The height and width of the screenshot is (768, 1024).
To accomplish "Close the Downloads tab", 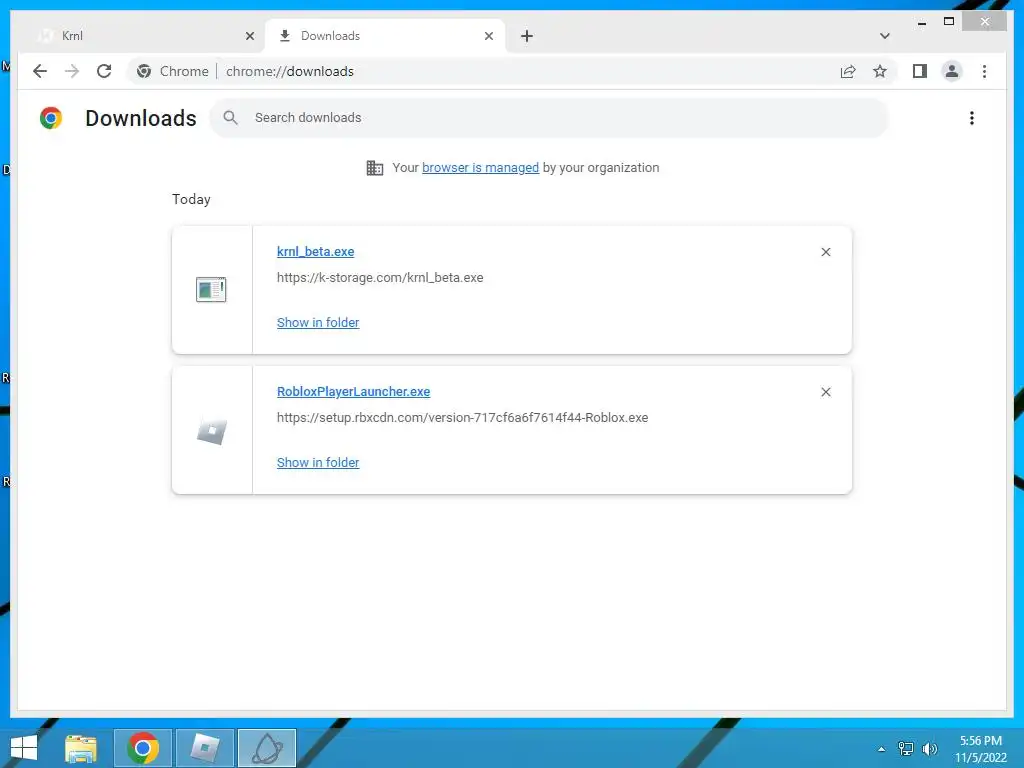I will pyautogui.click(x=488, y=36).
